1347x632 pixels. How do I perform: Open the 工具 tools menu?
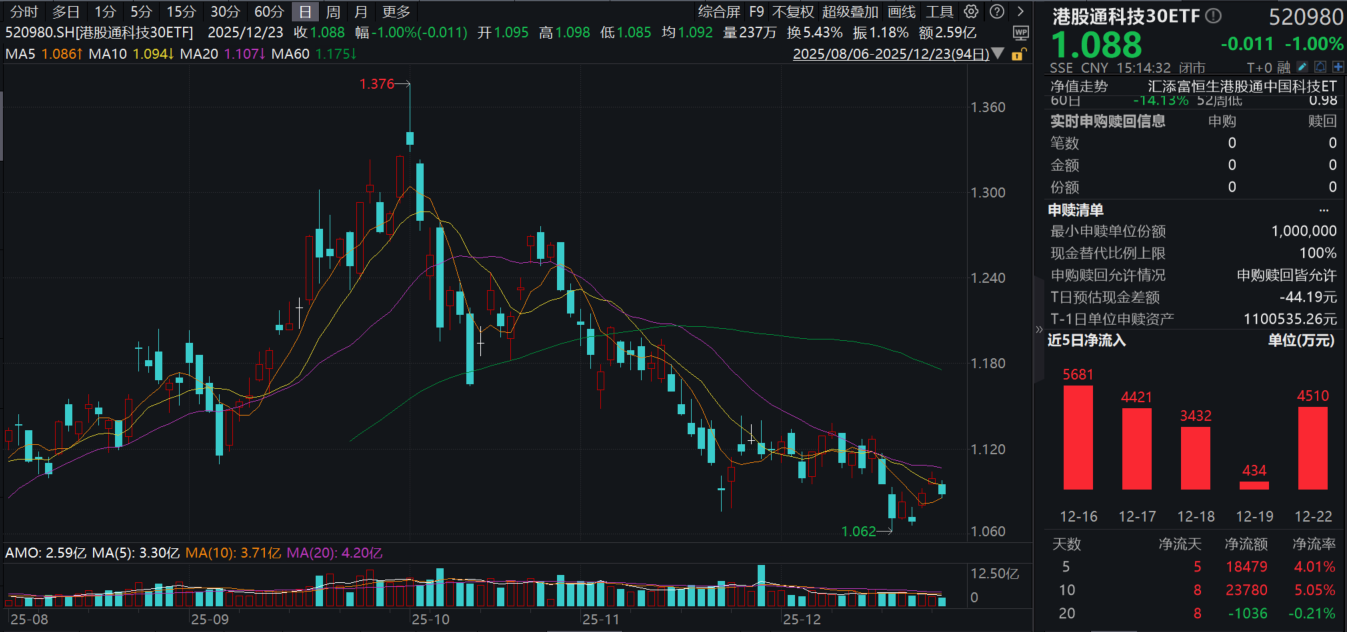(x=940, y=13)
